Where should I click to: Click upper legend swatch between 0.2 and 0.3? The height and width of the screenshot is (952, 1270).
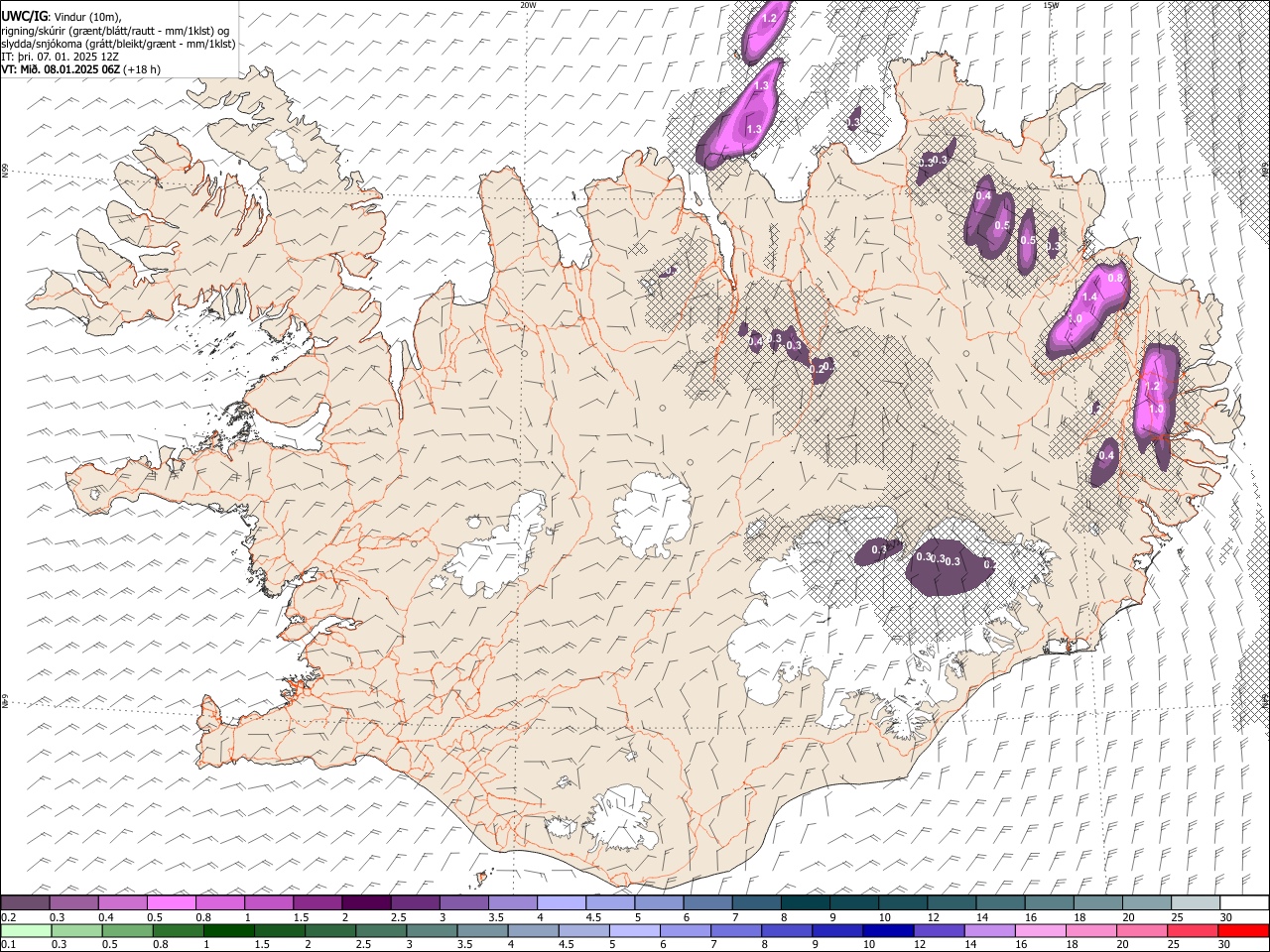click(25, 903)
